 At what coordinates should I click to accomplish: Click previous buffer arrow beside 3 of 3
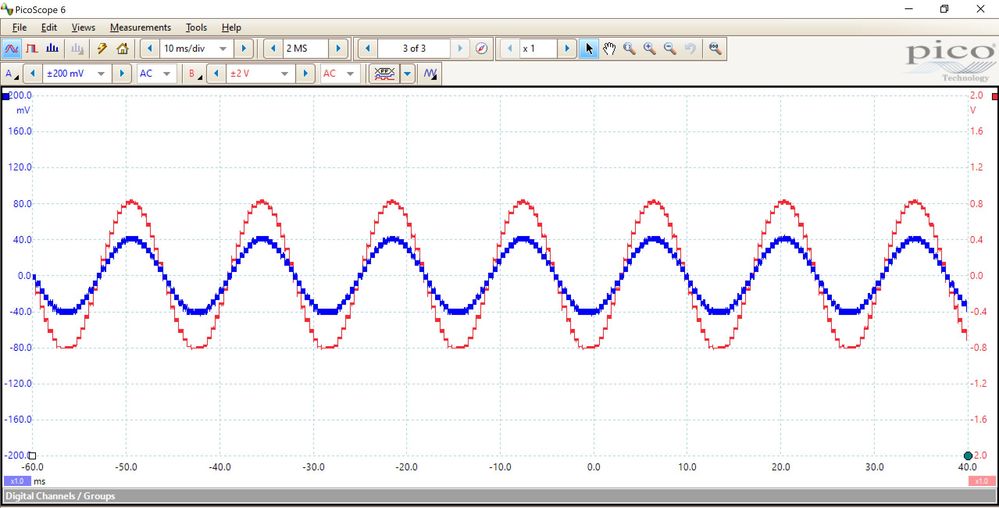click(367, 48)
